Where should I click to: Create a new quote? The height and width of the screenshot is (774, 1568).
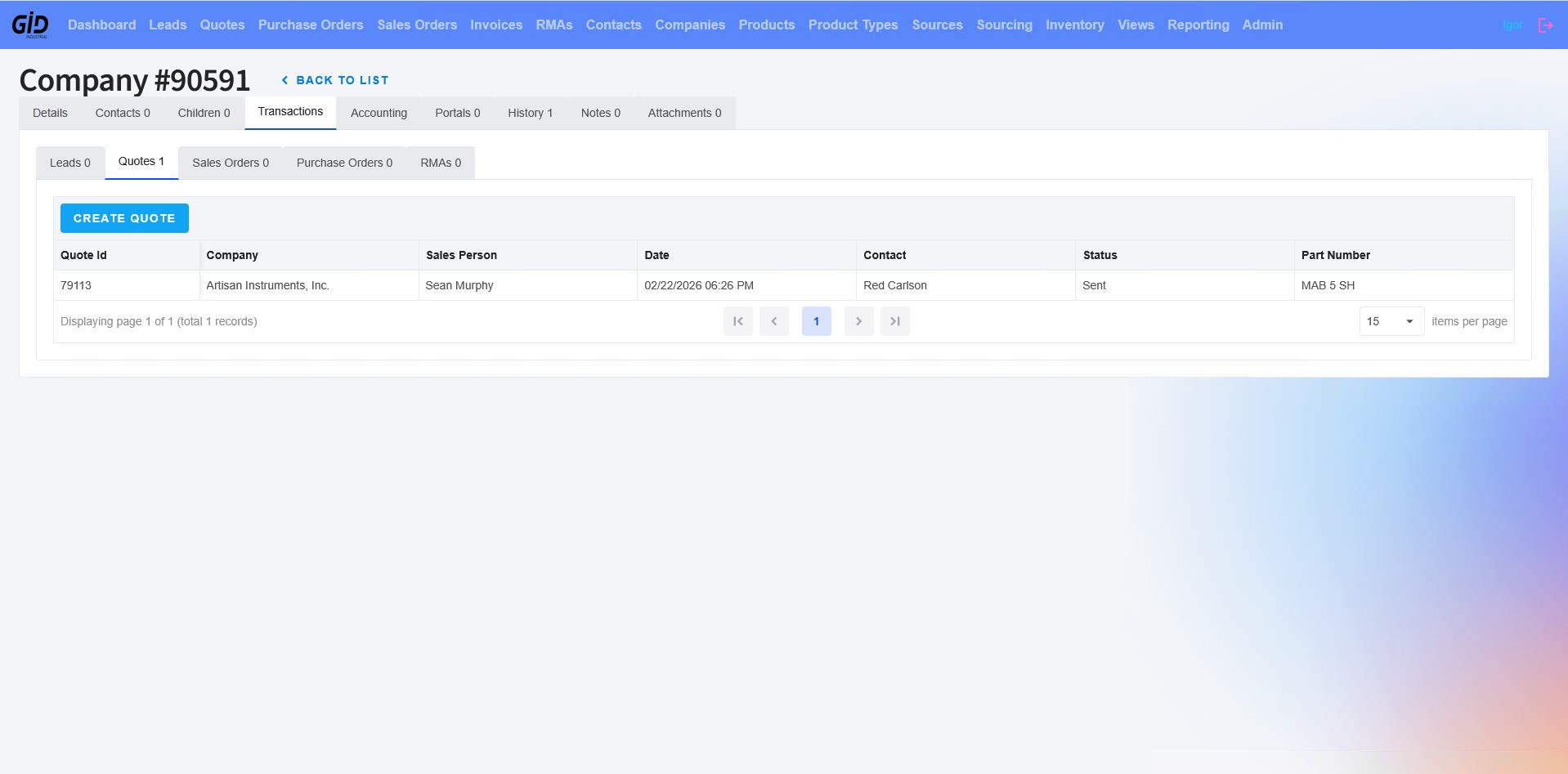coord(124,218)
